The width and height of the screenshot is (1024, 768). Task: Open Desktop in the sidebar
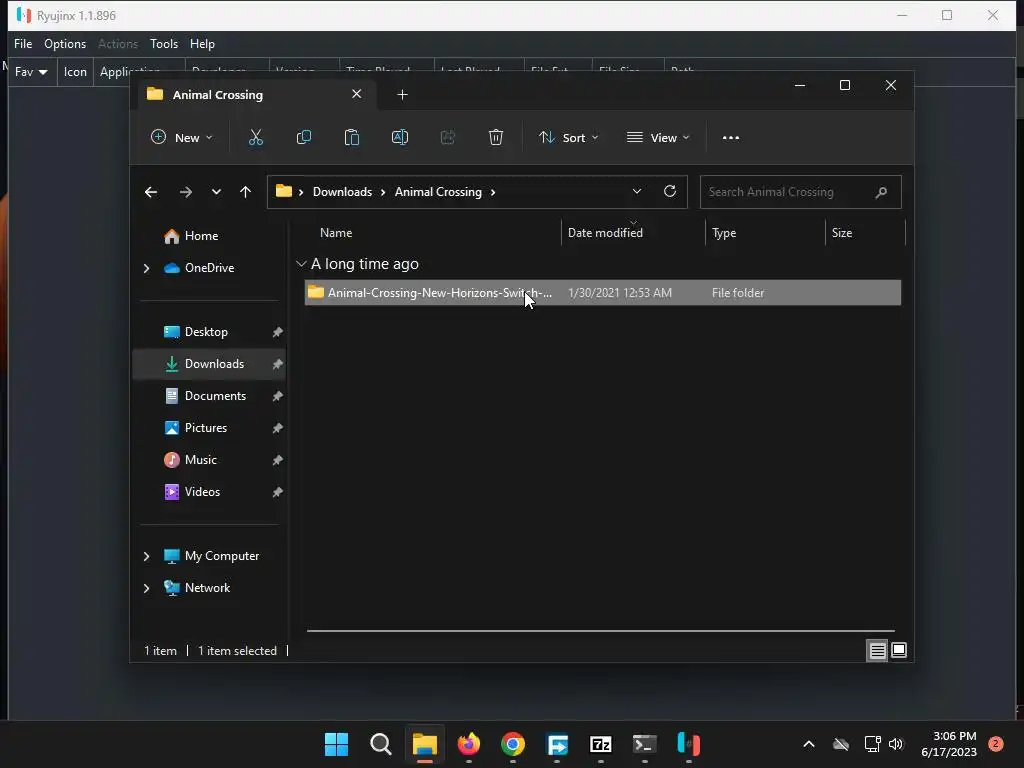pos(206,332)
